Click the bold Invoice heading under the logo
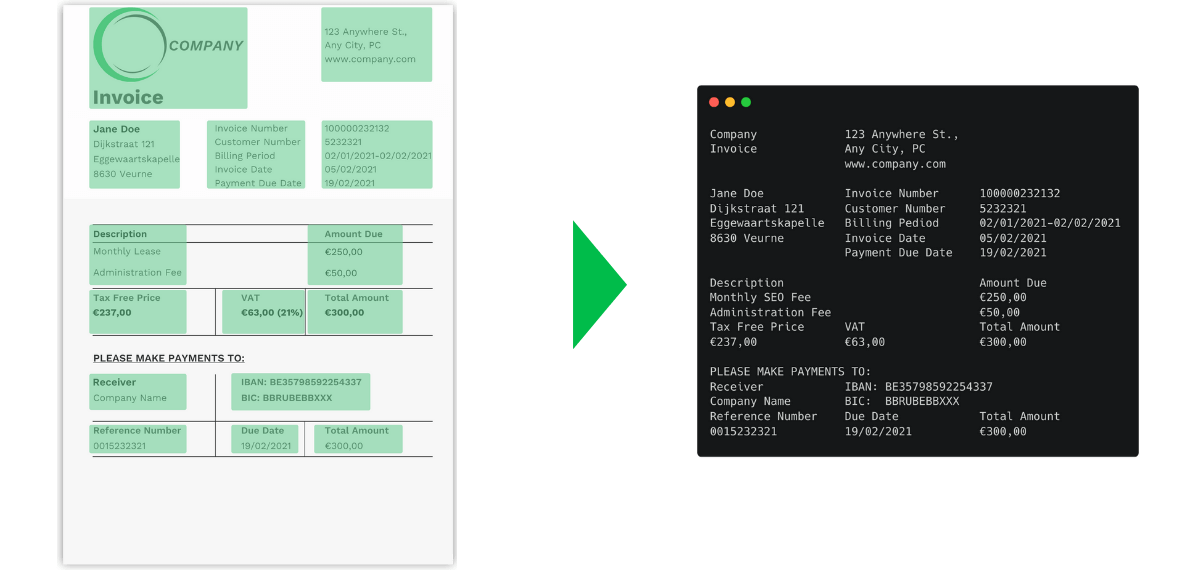 click(x=128, y=97)
